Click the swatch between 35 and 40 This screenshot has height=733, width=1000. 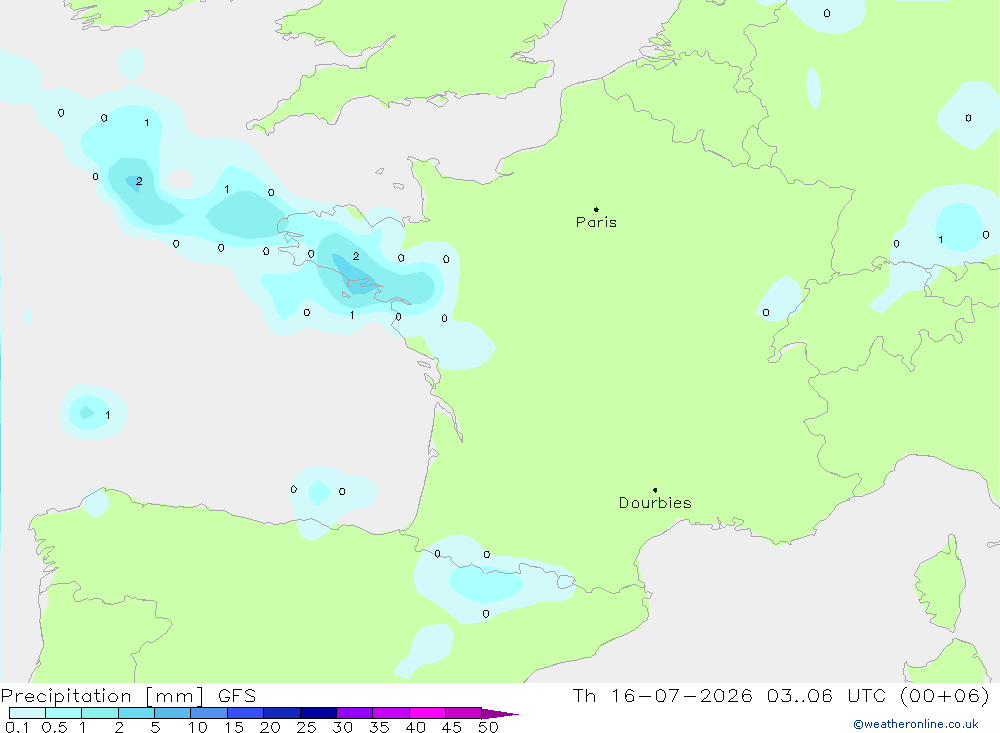391,713
